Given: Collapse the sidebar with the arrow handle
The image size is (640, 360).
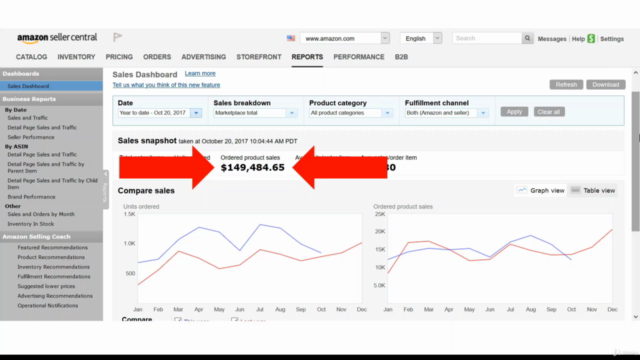Looking at the screenshot, I should (x=106, y=174).
